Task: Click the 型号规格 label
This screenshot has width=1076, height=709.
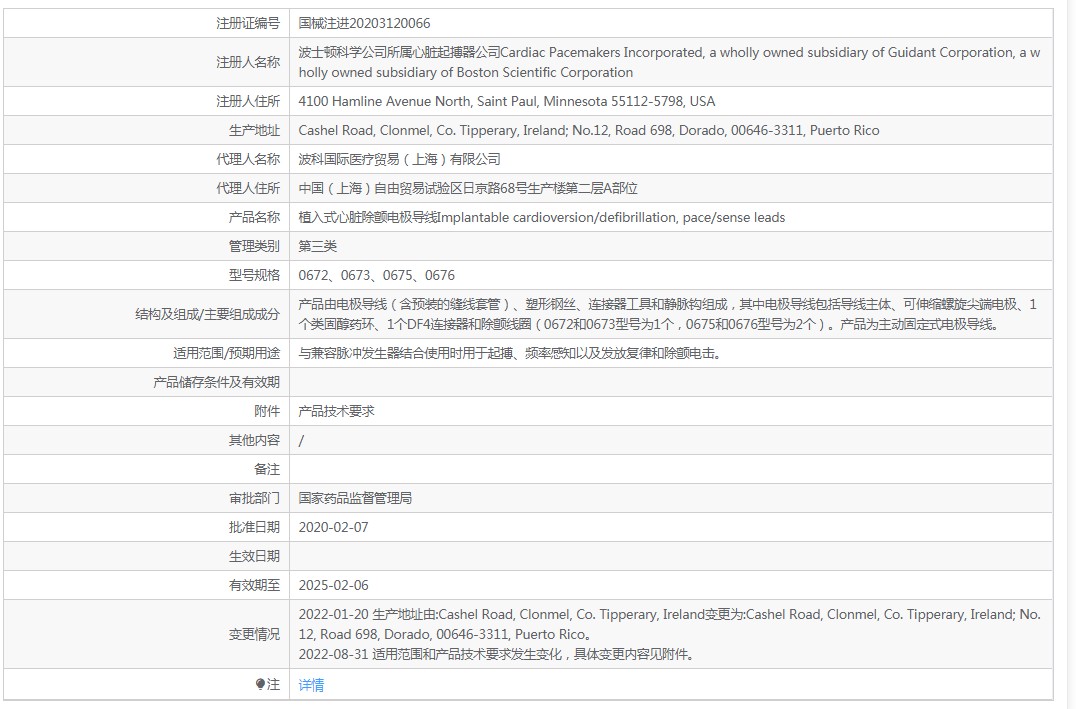Action: pos(254,275)
